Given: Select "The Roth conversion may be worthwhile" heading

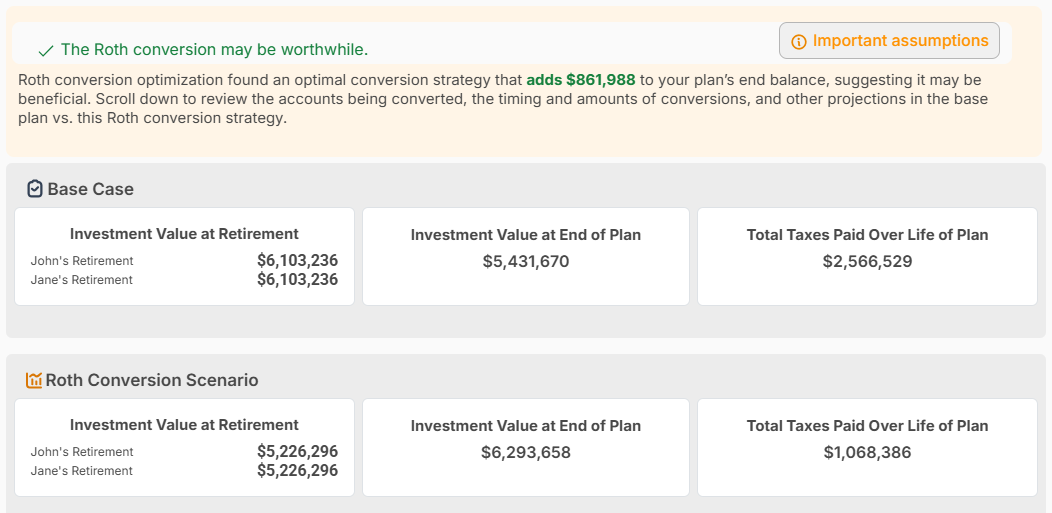Looking at the screenshot, I should (214, 50).
